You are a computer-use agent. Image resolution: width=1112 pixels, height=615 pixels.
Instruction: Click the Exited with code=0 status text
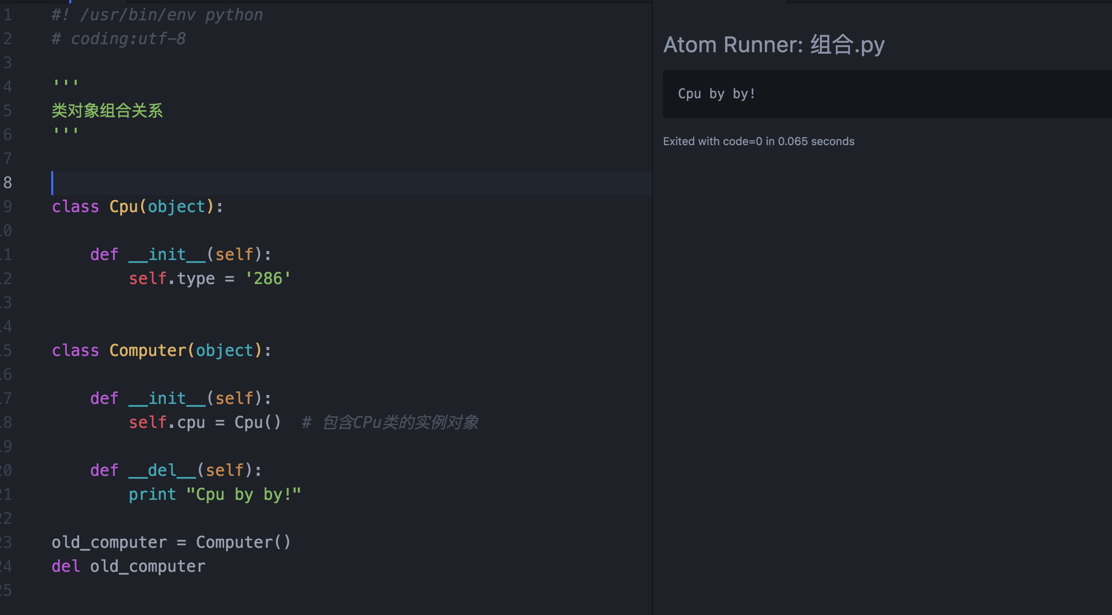758,141
